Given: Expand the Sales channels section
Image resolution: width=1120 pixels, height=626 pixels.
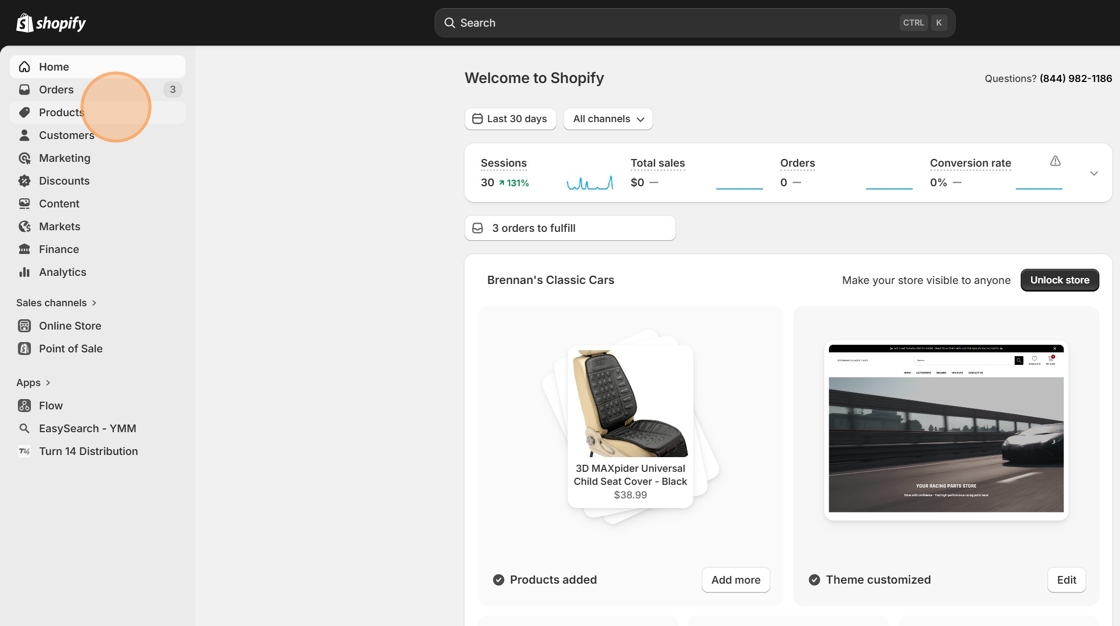Looking at the screenshot, I should pyautogui.click(x=56, y=303).
